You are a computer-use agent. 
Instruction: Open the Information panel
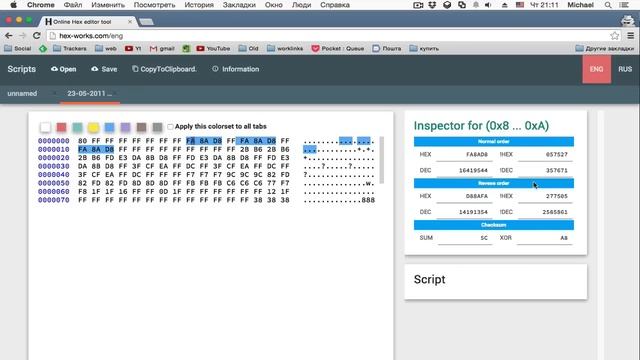(236, 69)
